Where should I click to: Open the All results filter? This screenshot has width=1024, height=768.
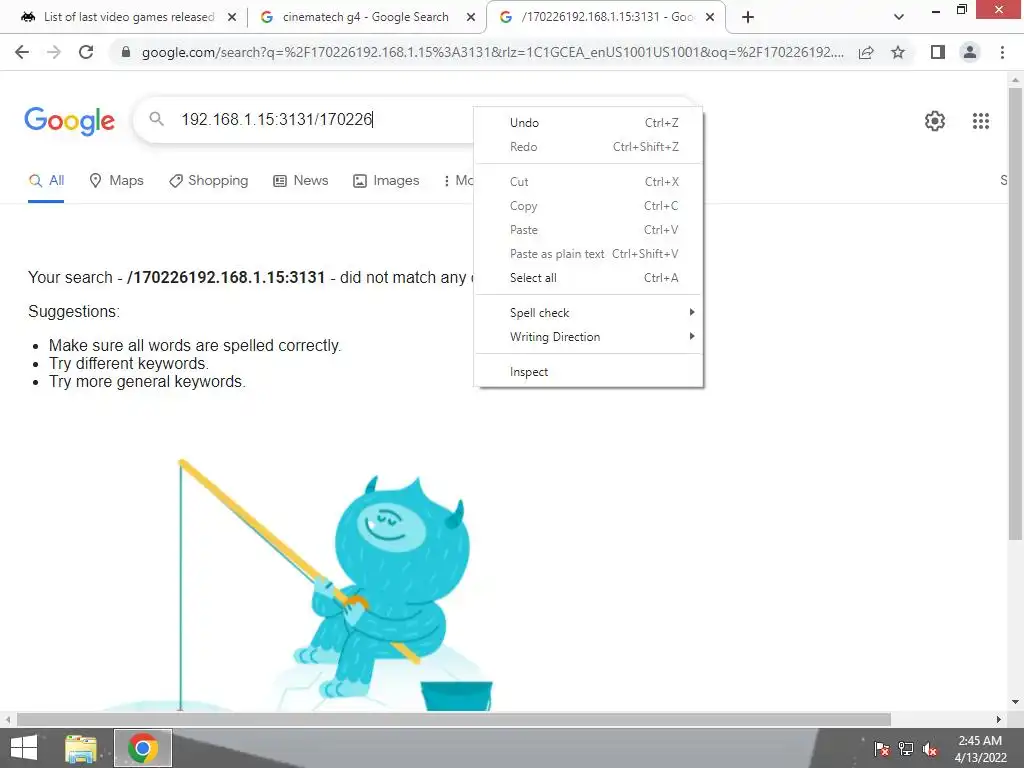tap(46, 181)
